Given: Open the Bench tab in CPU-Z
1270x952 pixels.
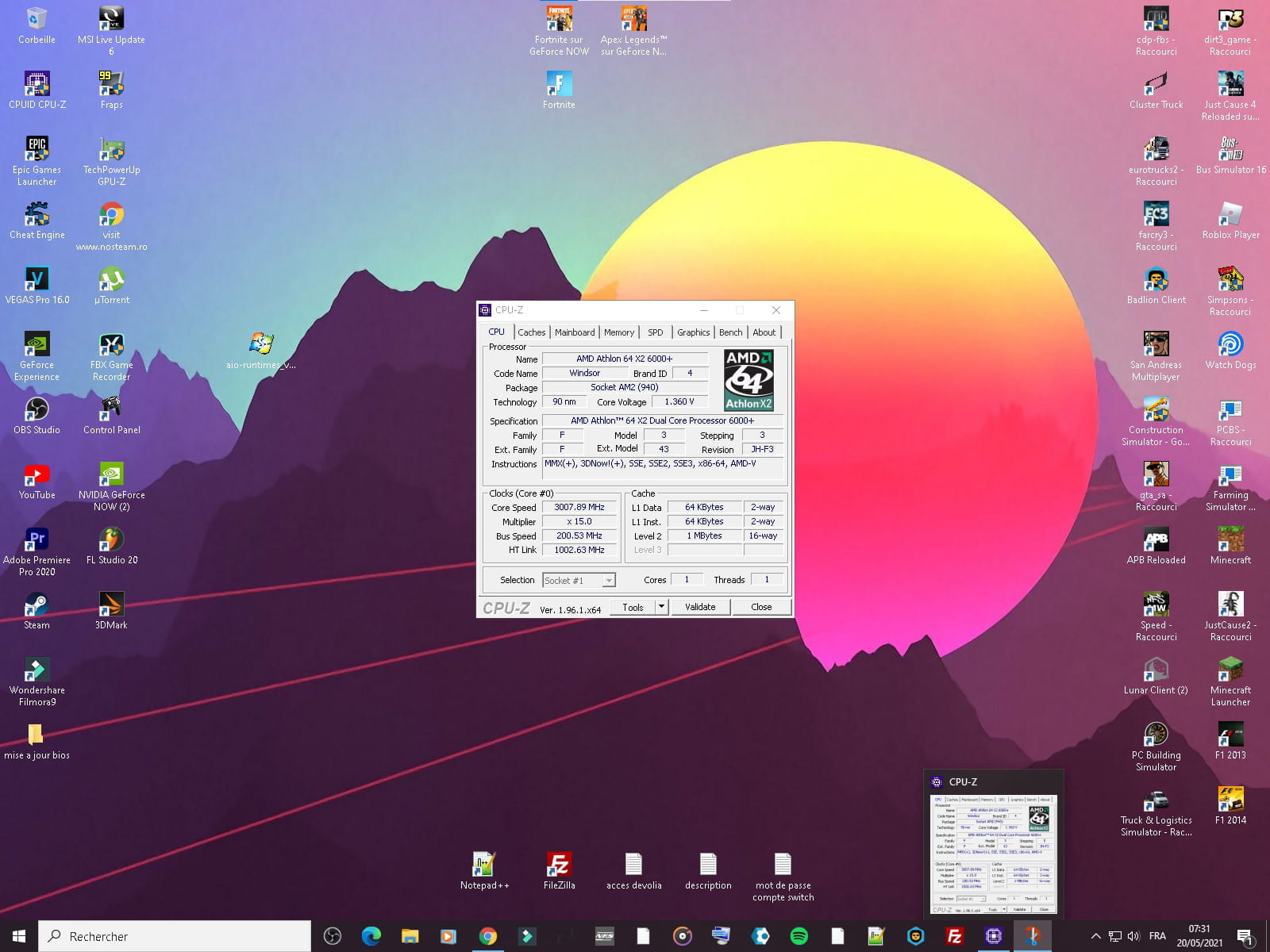Looking at the screenshot, I should tap(731, 332).
